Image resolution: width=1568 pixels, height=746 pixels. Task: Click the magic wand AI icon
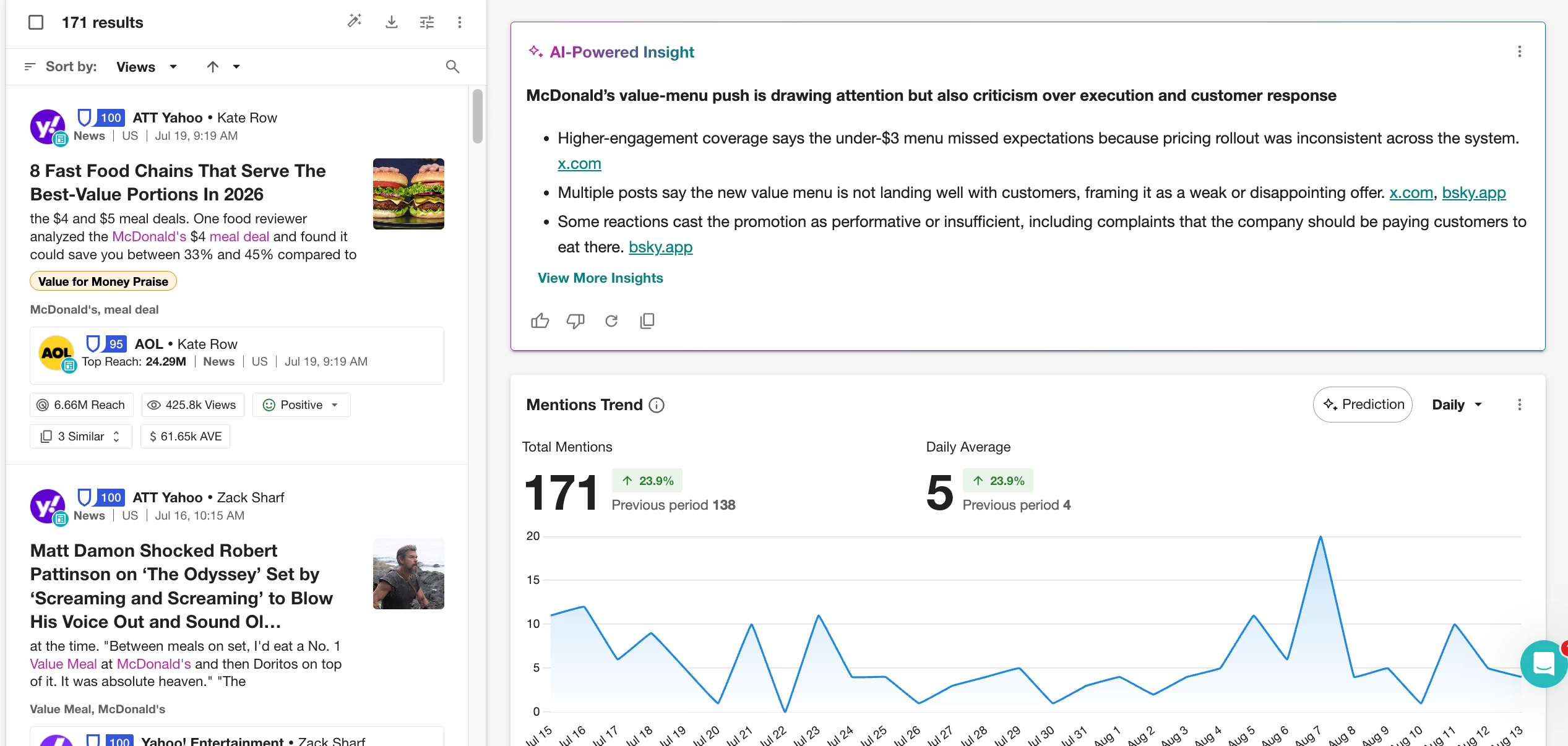pos(355,22)
